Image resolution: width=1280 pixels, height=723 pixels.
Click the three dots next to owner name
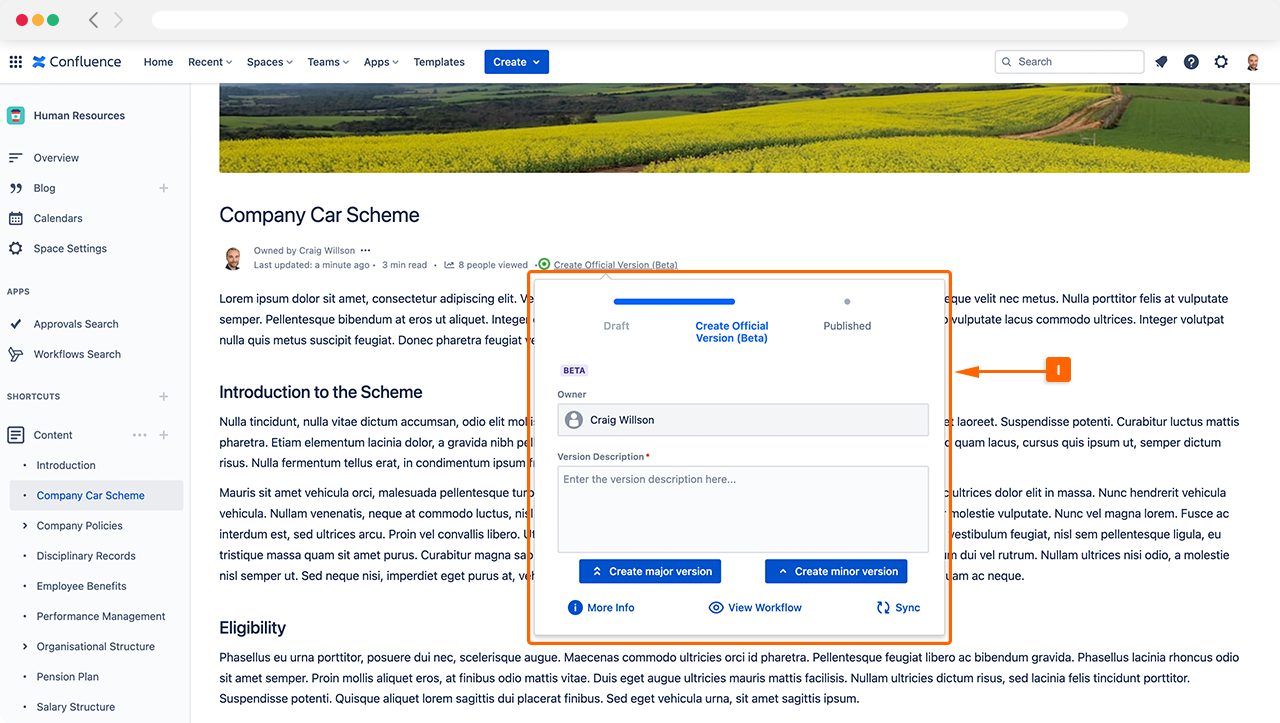point(366,250)
